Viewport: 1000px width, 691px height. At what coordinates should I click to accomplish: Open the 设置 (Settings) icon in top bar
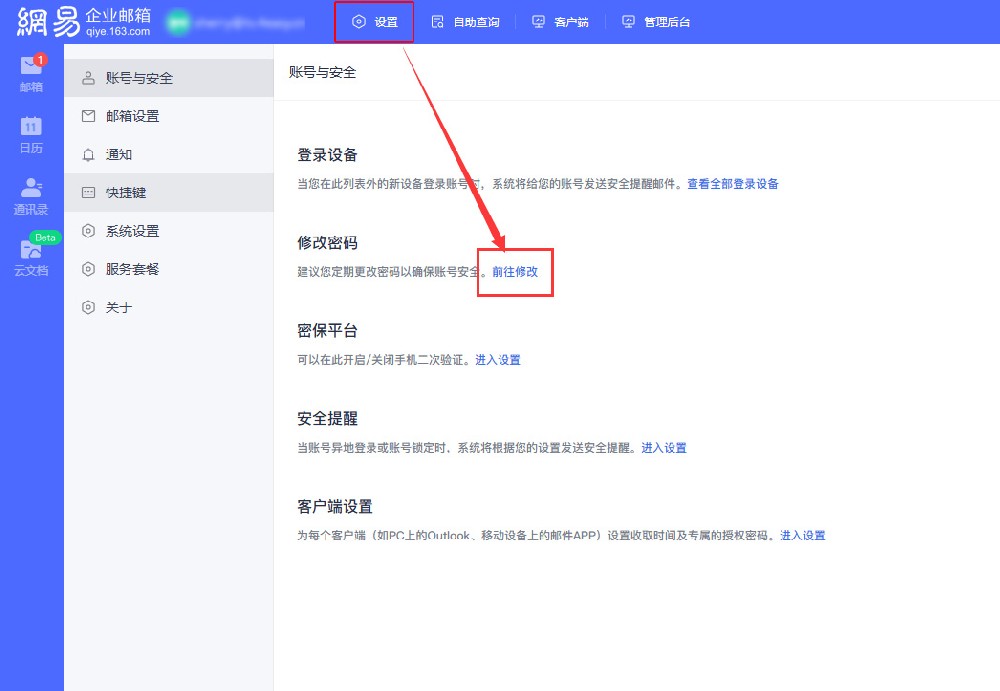373,21
